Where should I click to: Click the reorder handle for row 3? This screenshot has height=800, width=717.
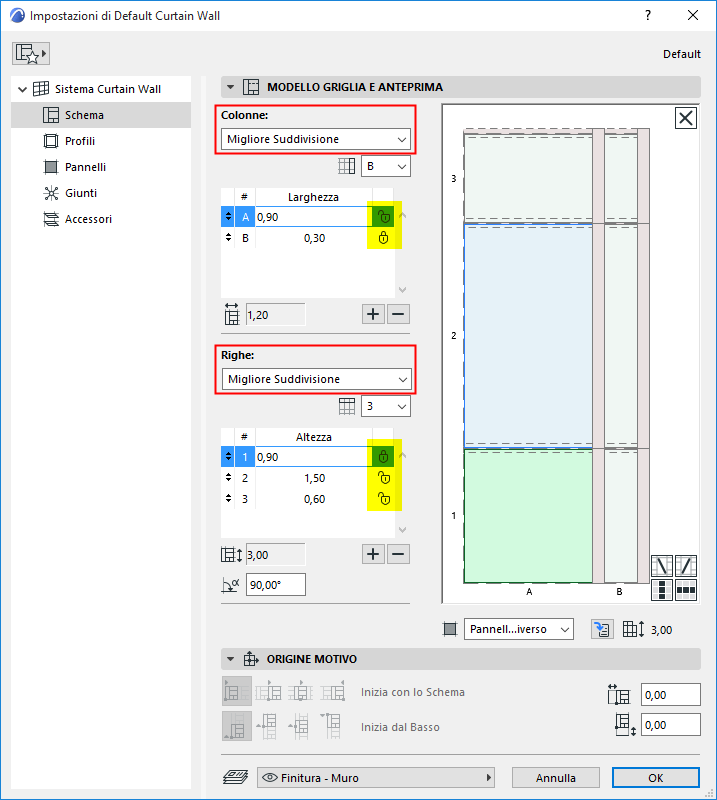point(228,499)
